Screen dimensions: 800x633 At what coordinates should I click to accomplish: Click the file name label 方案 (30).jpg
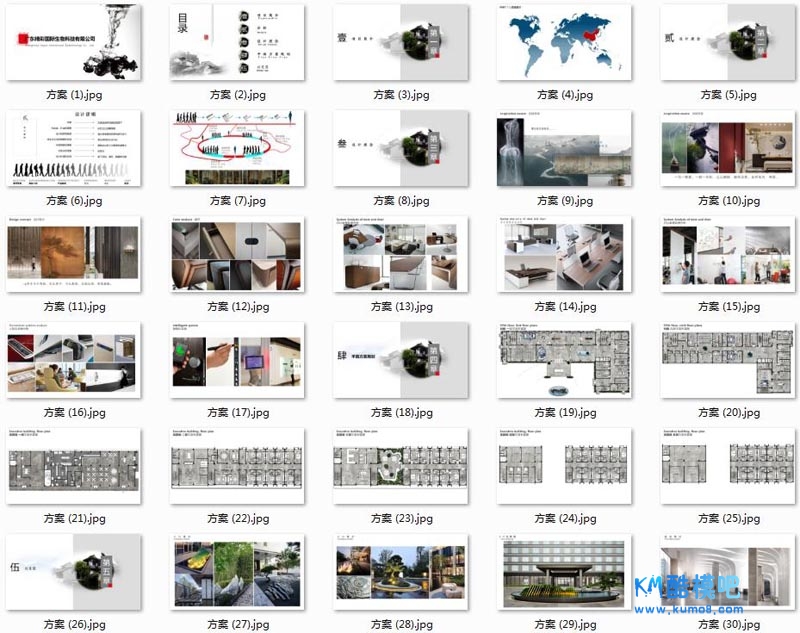tap(727, 625)
